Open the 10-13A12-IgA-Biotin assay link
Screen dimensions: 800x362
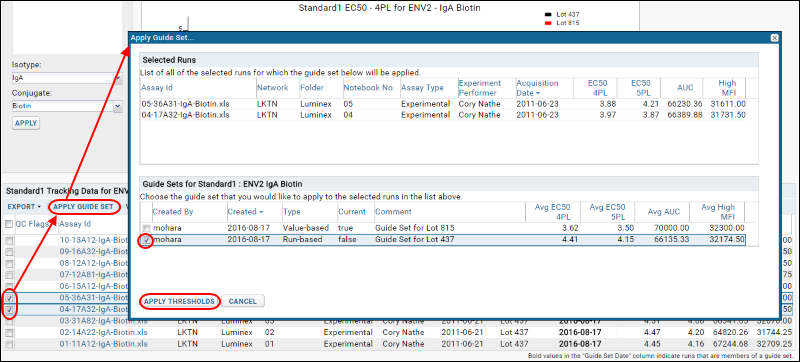click(x=93, y=240)
